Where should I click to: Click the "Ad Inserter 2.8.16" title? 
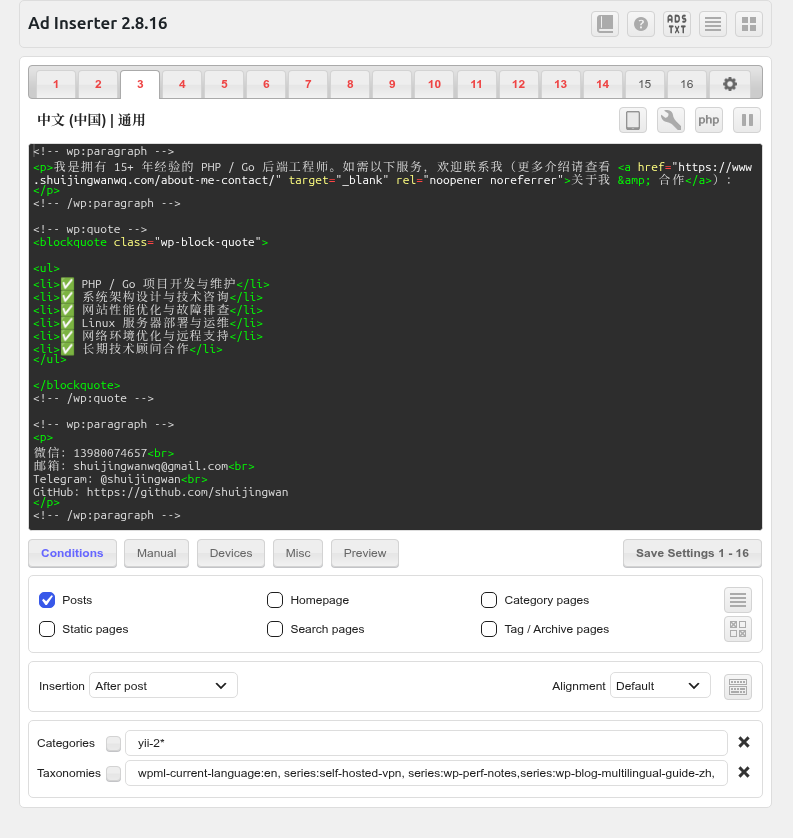point(98,24)
